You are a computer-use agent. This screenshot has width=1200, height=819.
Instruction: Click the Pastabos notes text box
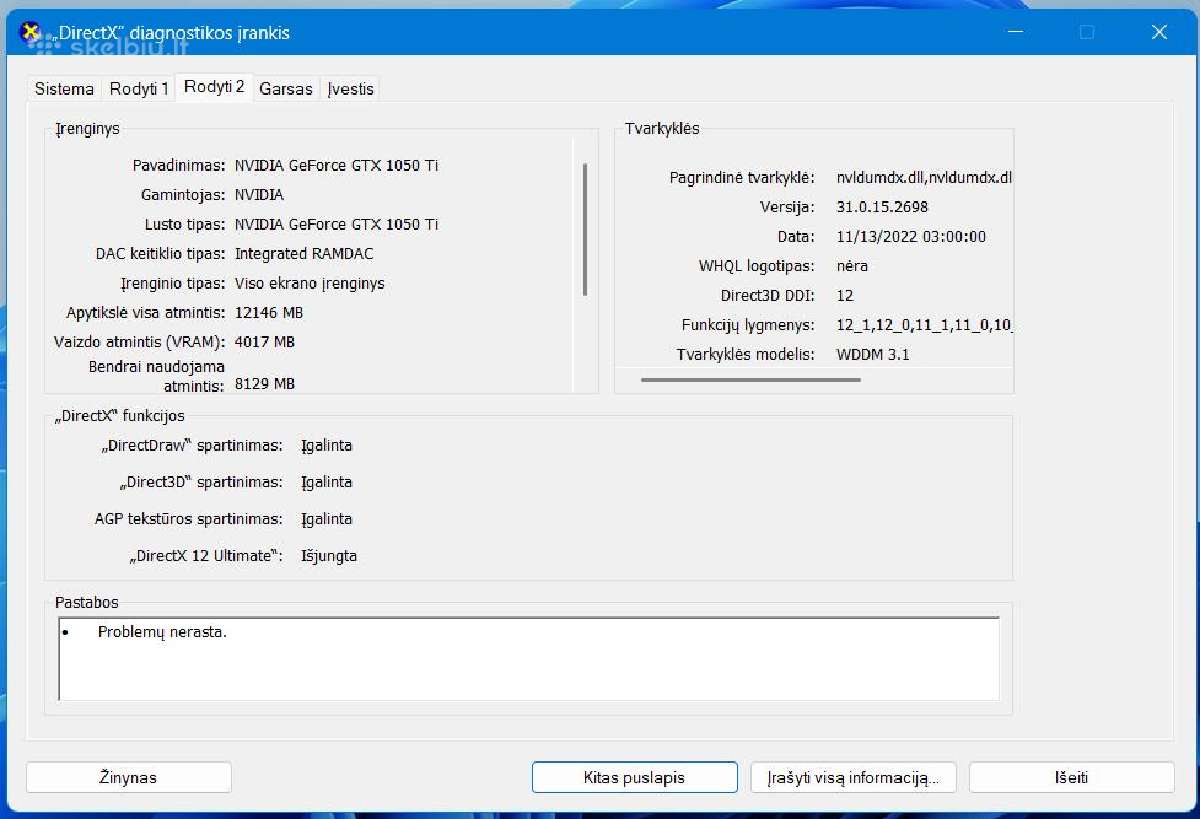point(529,658)
